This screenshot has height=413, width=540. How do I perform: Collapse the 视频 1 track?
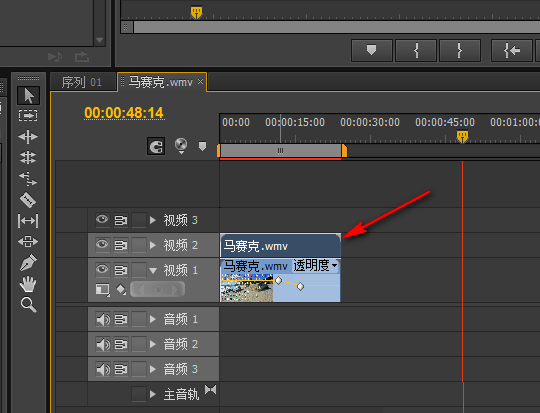pos(153,270)
